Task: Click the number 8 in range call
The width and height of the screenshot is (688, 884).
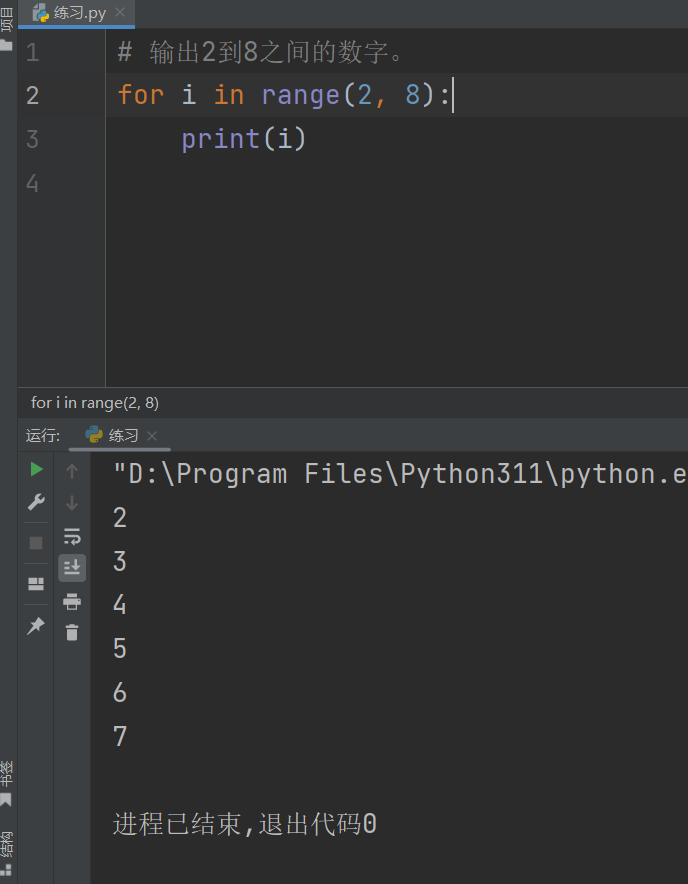Action: coord(413,95)
